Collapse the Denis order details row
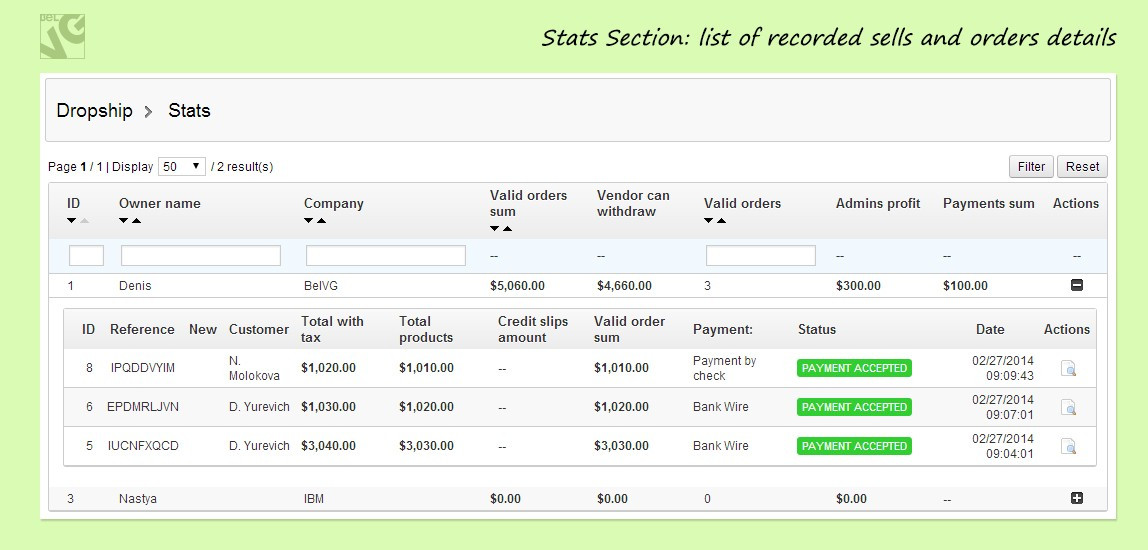 pos(1076,286)
